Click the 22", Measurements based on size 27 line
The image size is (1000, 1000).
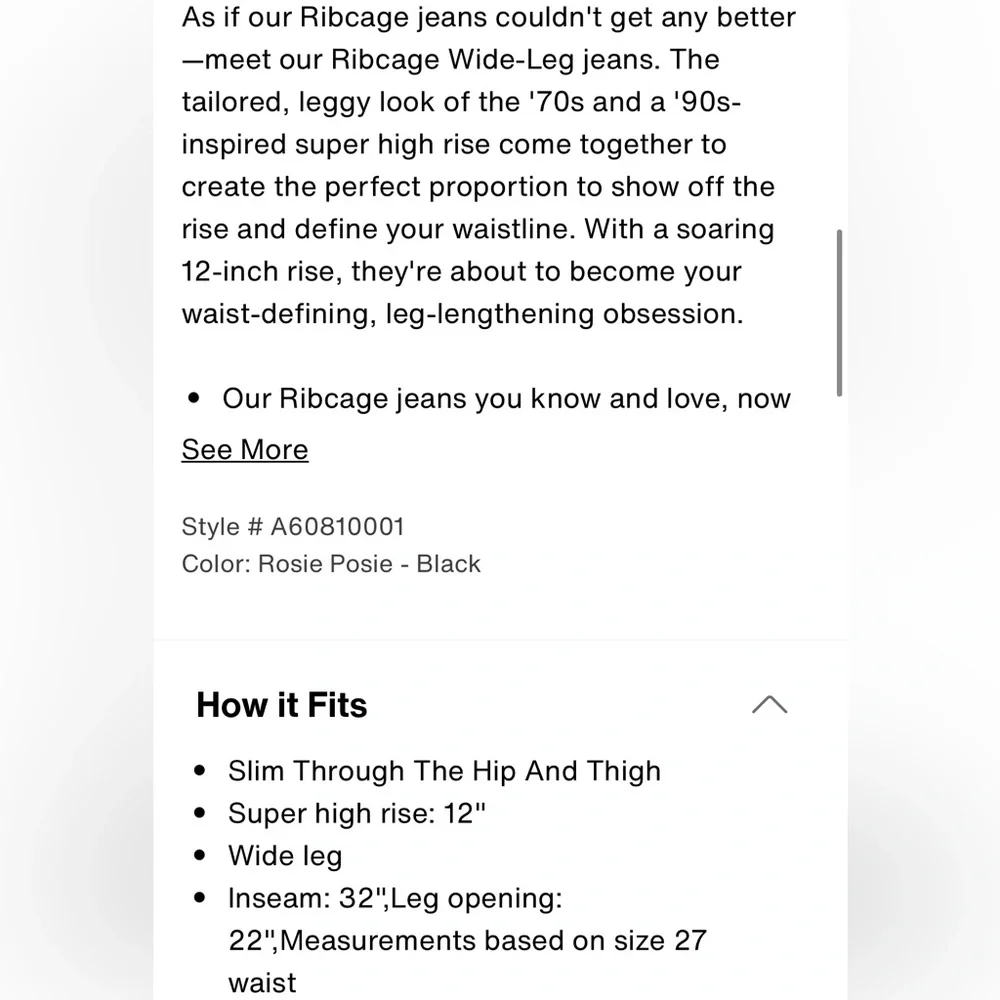[x=467, y=940]
